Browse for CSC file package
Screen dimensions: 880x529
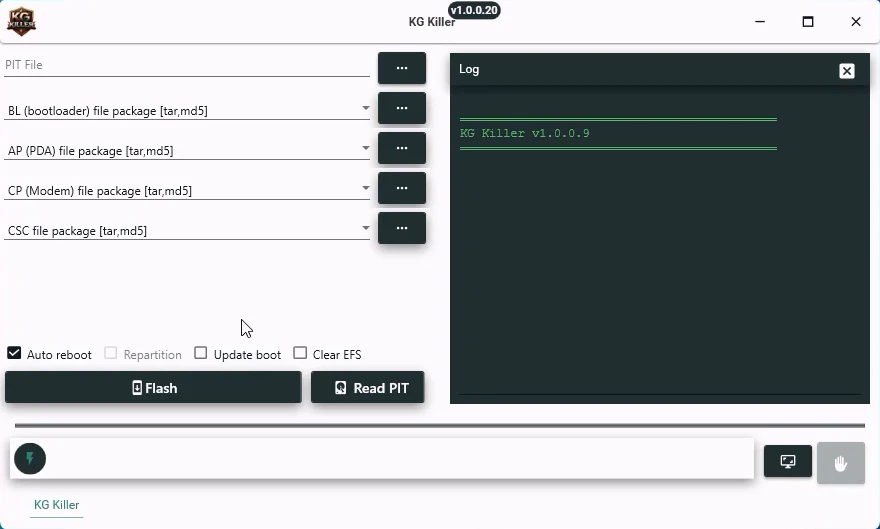pyautogui.click(x=401, y=228)
